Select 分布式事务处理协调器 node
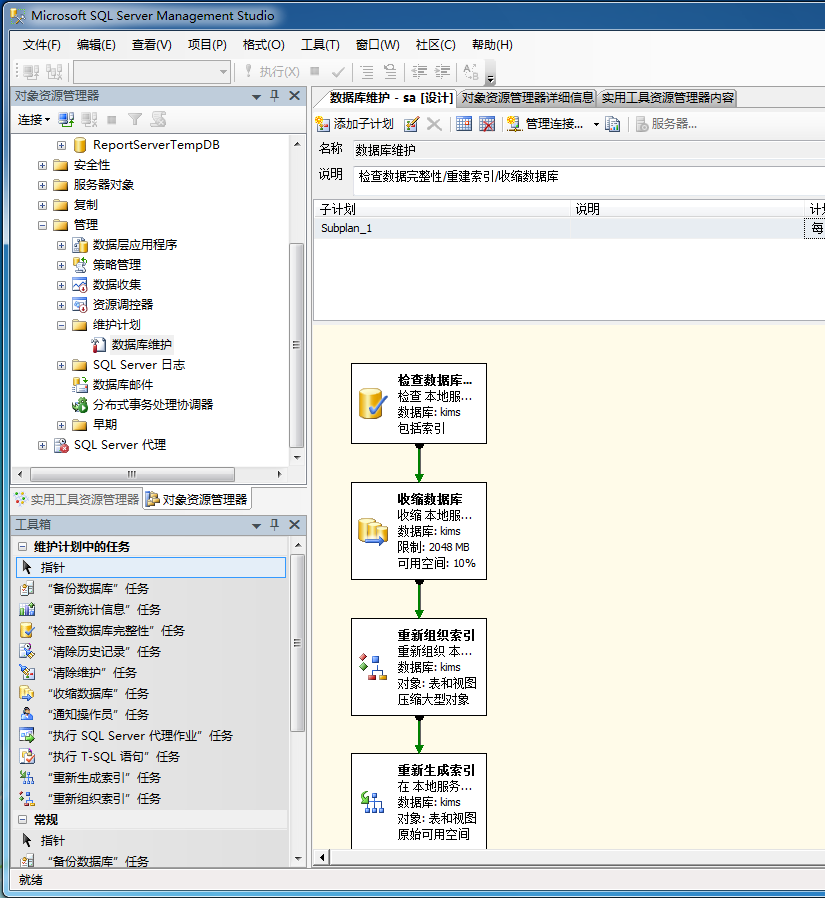This screenshot has height=898, width=825. click(x=153, y=404)
